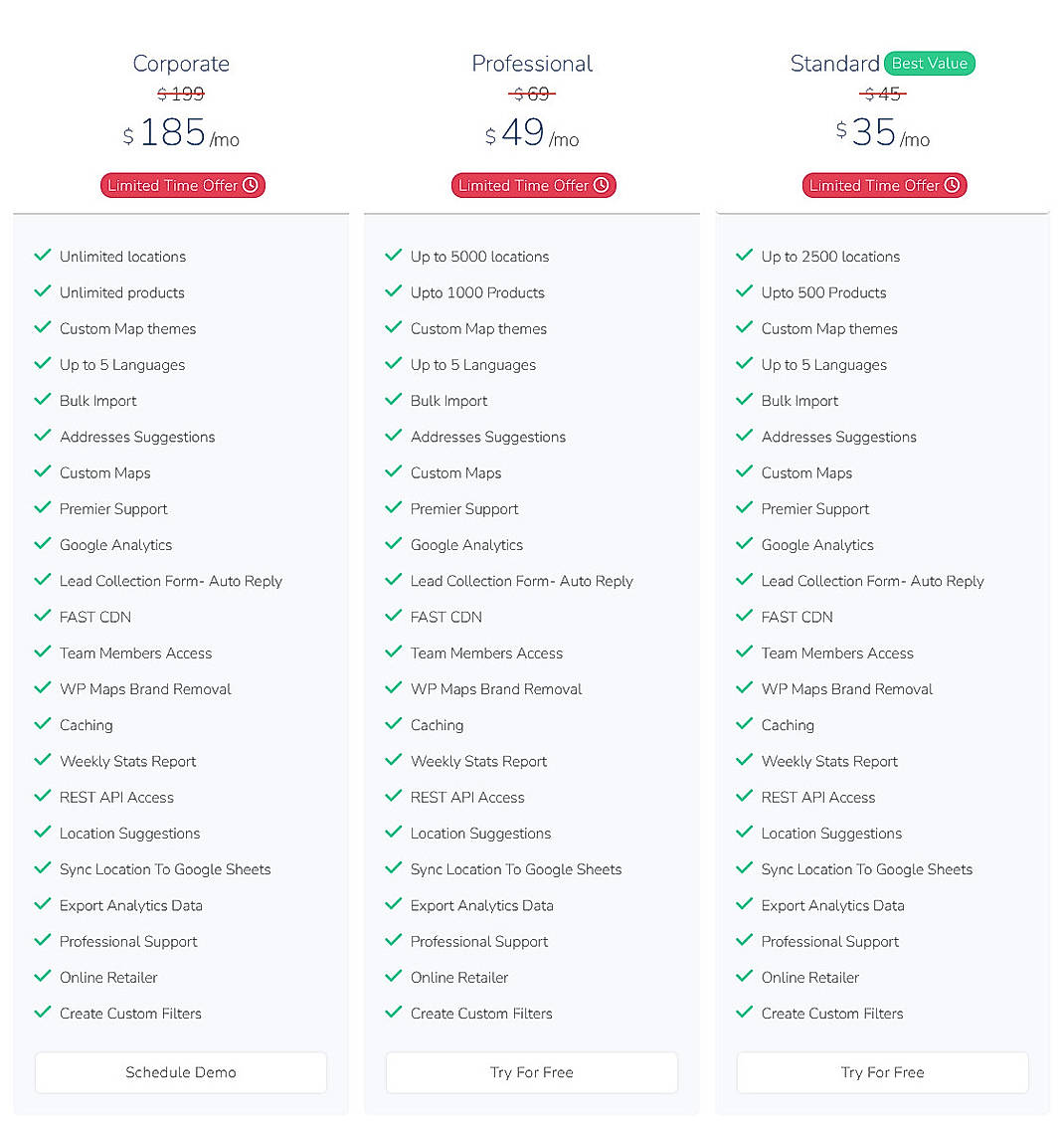Click the clock icon in Professional's Limited Time Offer badge
The width and height of the screenshot is (1064, 1121).
click(x=603, y=185)
